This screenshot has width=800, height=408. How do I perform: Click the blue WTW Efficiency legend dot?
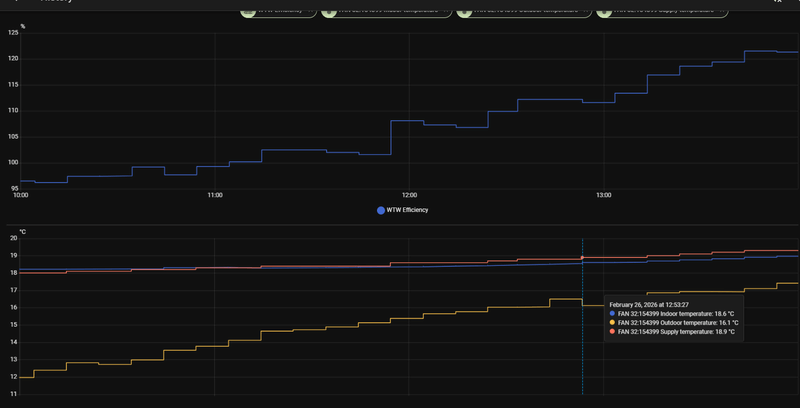[x=381, y=210]
